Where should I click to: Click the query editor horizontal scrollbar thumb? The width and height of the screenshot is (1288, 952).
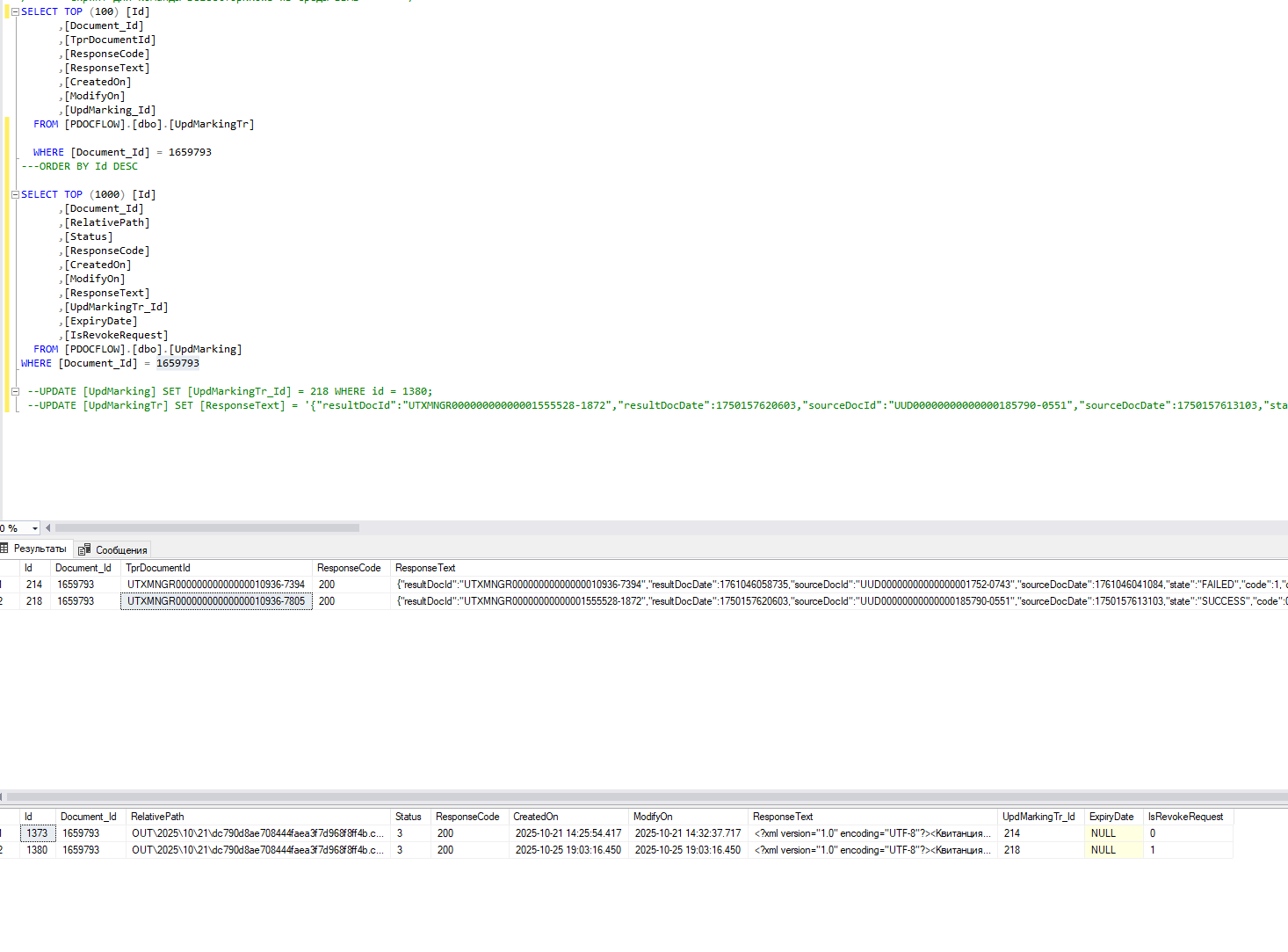[207, 528]
